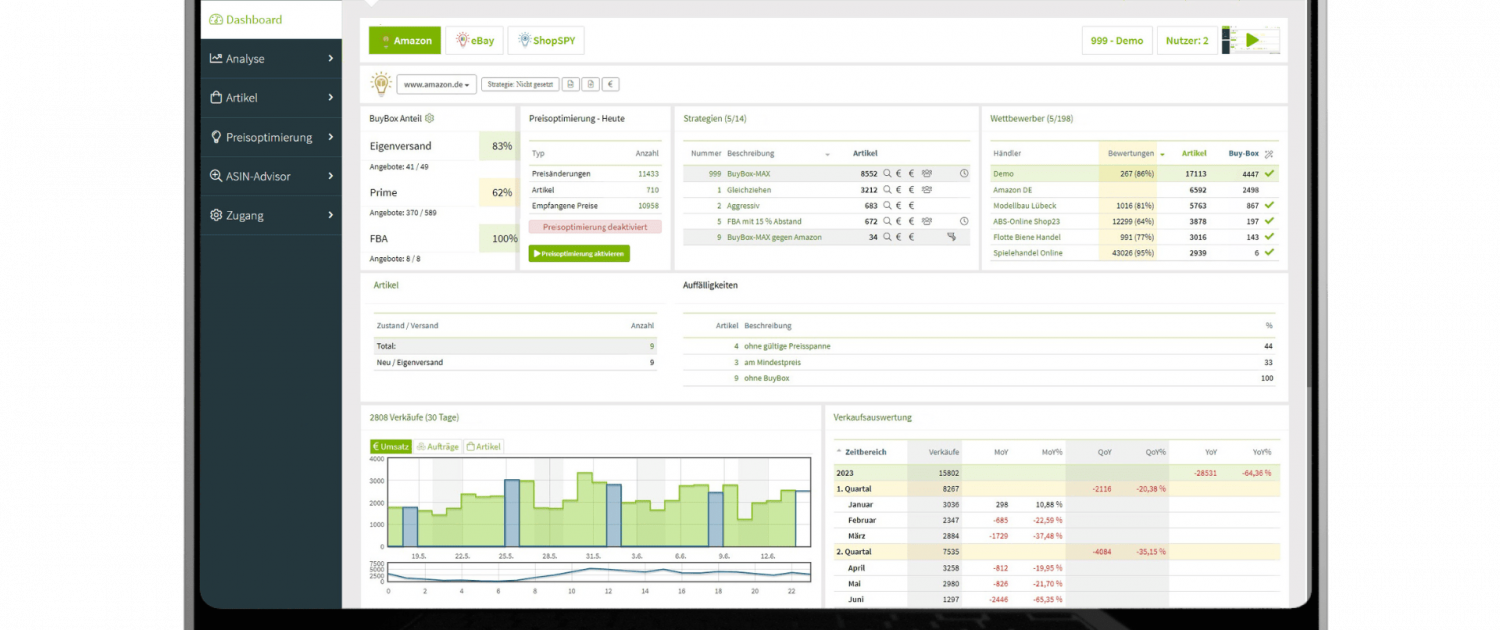
Task: Open the Gleichziehen strategy link
Action: [750, 189]
